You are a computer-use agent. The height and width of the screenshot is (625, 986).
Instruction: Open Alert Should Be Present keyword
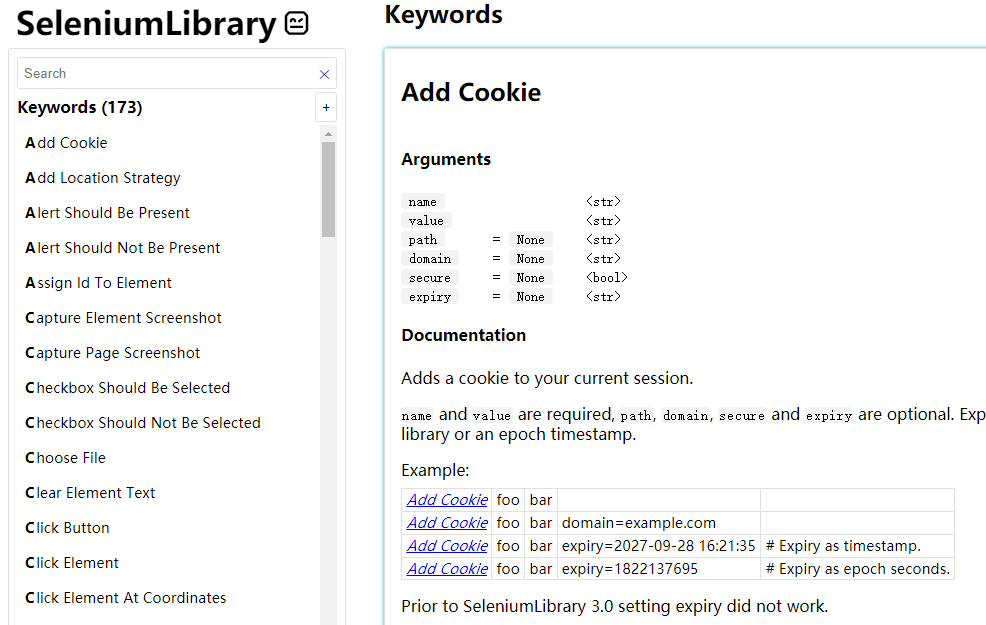click(107, 213)
